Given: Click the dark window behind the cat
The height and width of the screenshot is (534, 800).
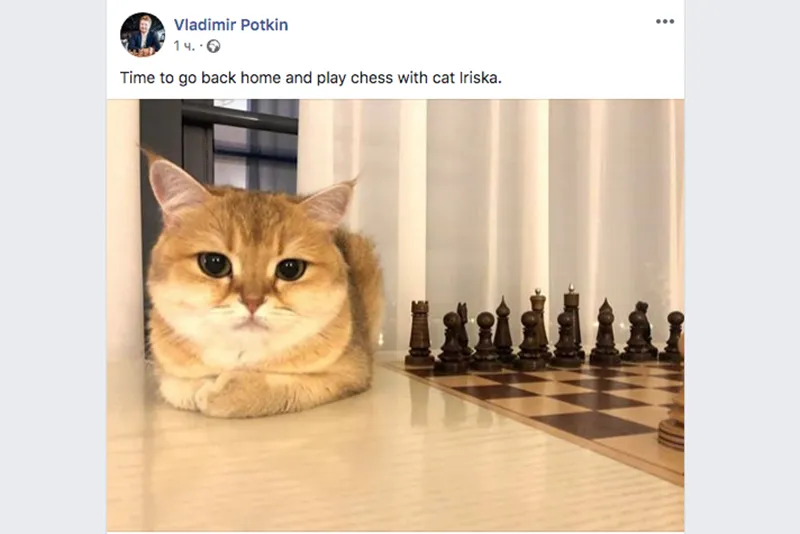Looking at the screenshot, I should [245, 145].
